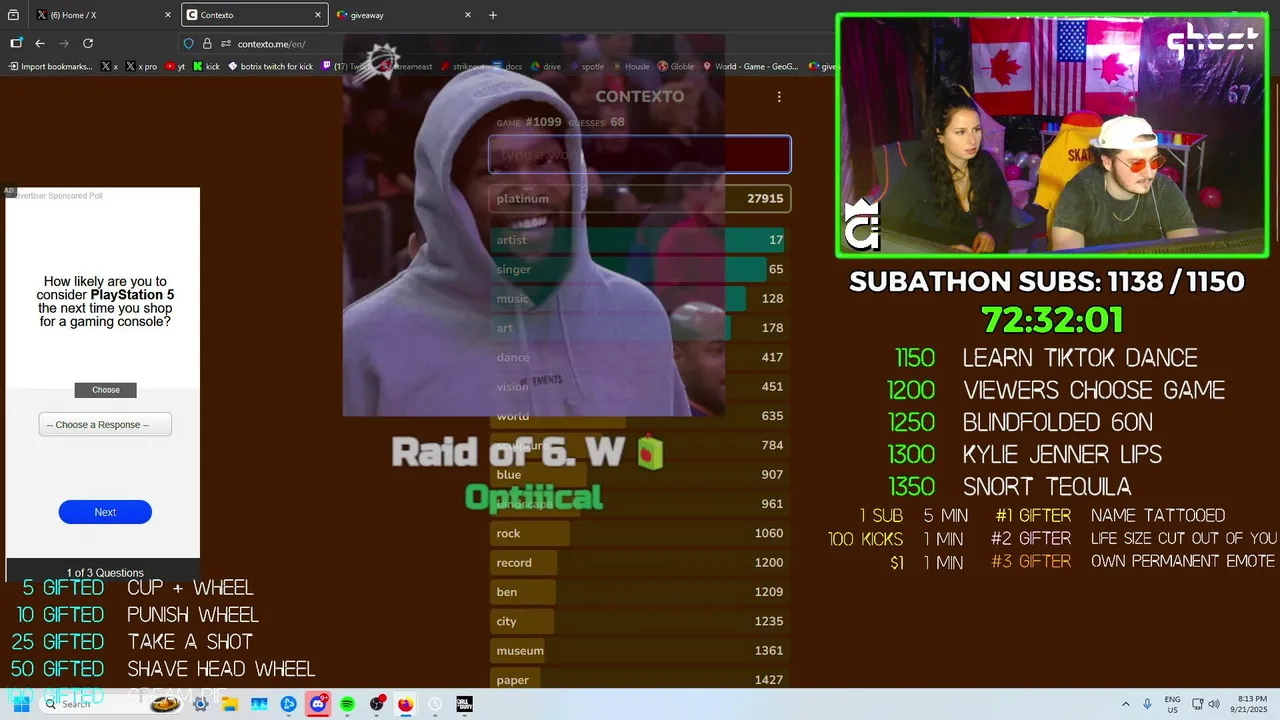1280x720 pixels.
Task: Open the Settings gear in the taskbar
Action: tap(201, 704)
